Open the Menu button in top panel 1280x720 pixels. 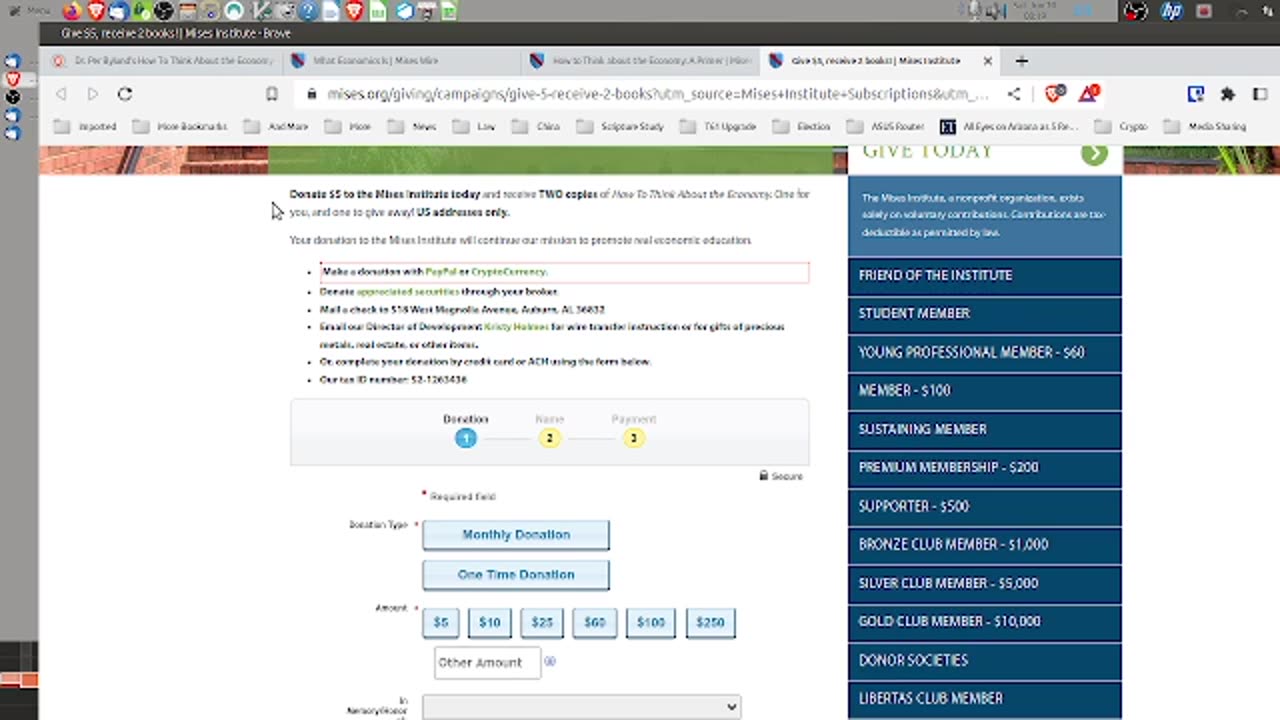pyautogui.click(x=30, y=12)
